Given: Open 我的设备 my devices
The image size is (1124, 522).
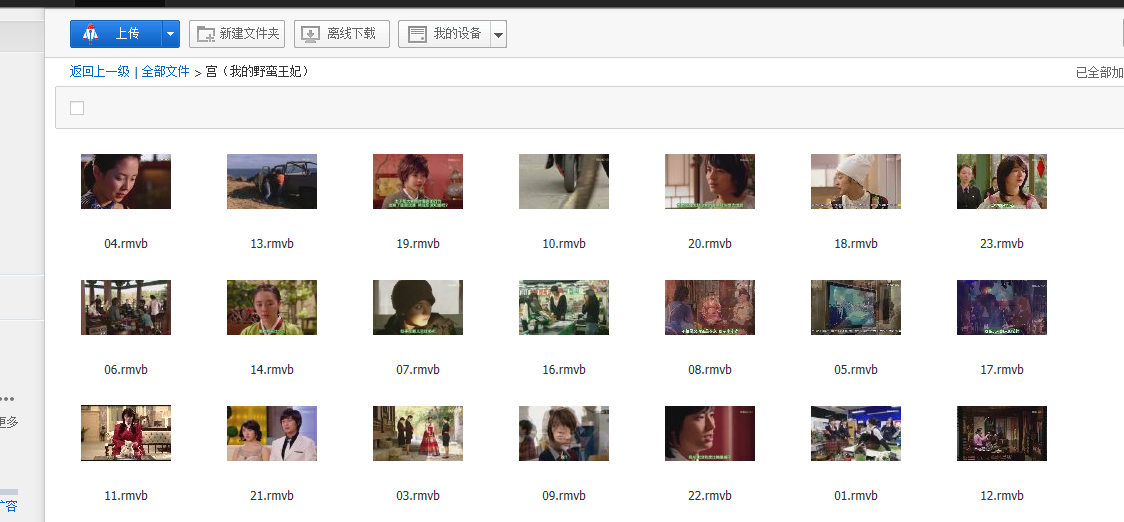Looking at the screenshot, I should point(444,34).
